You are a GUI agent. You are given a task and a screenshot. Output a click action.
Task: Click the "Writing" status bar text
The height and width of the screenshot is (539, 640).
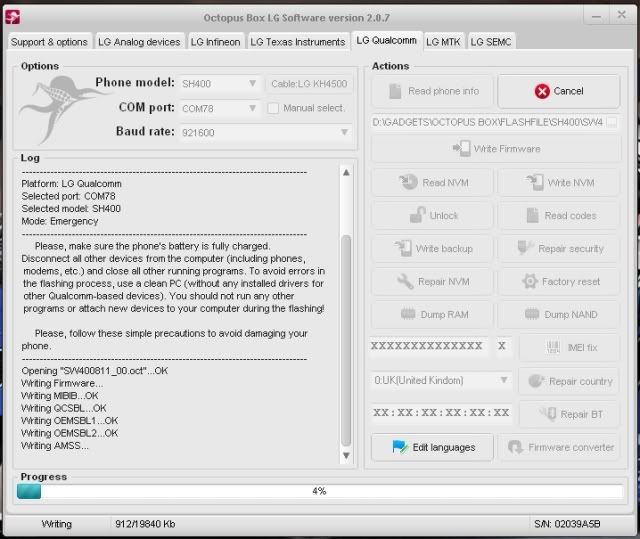(x=57, y=524)
